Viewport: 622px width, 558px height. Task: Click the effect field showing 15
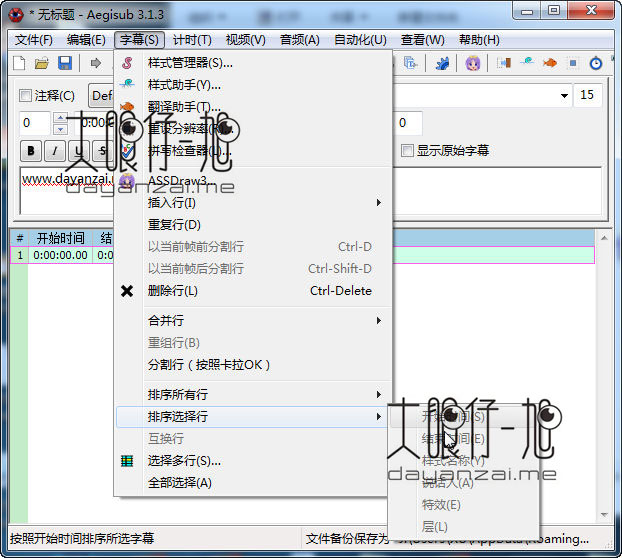(x=587, y=95)
